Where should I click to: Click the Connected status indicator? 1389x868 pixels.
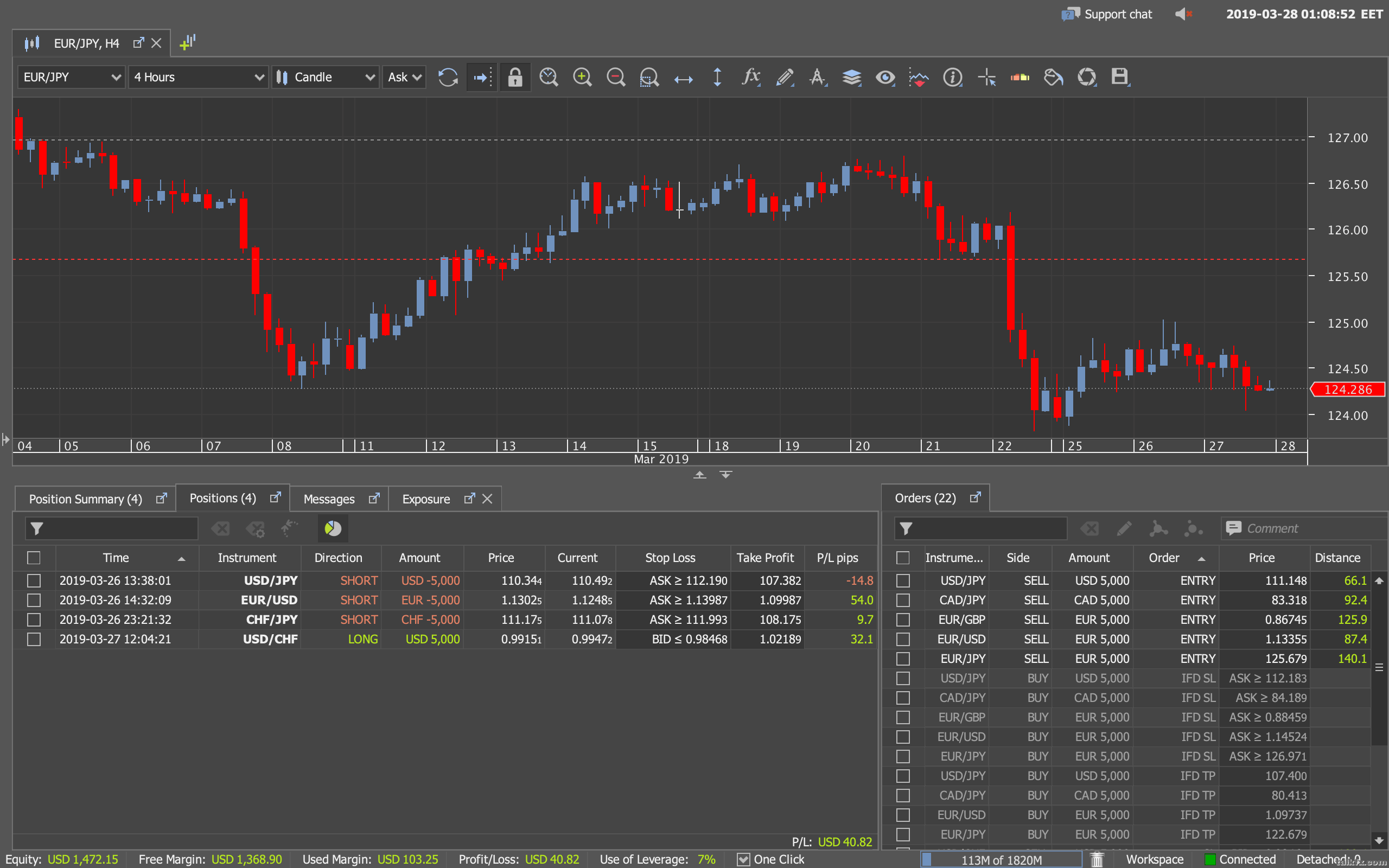click(x=1240, y=859)
